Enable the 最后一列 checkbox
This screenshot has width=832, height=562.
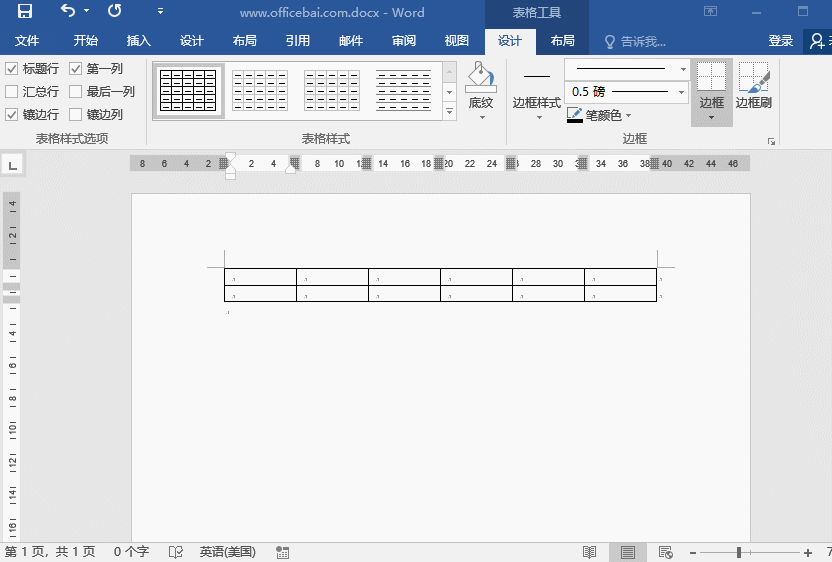coord(75,91)
